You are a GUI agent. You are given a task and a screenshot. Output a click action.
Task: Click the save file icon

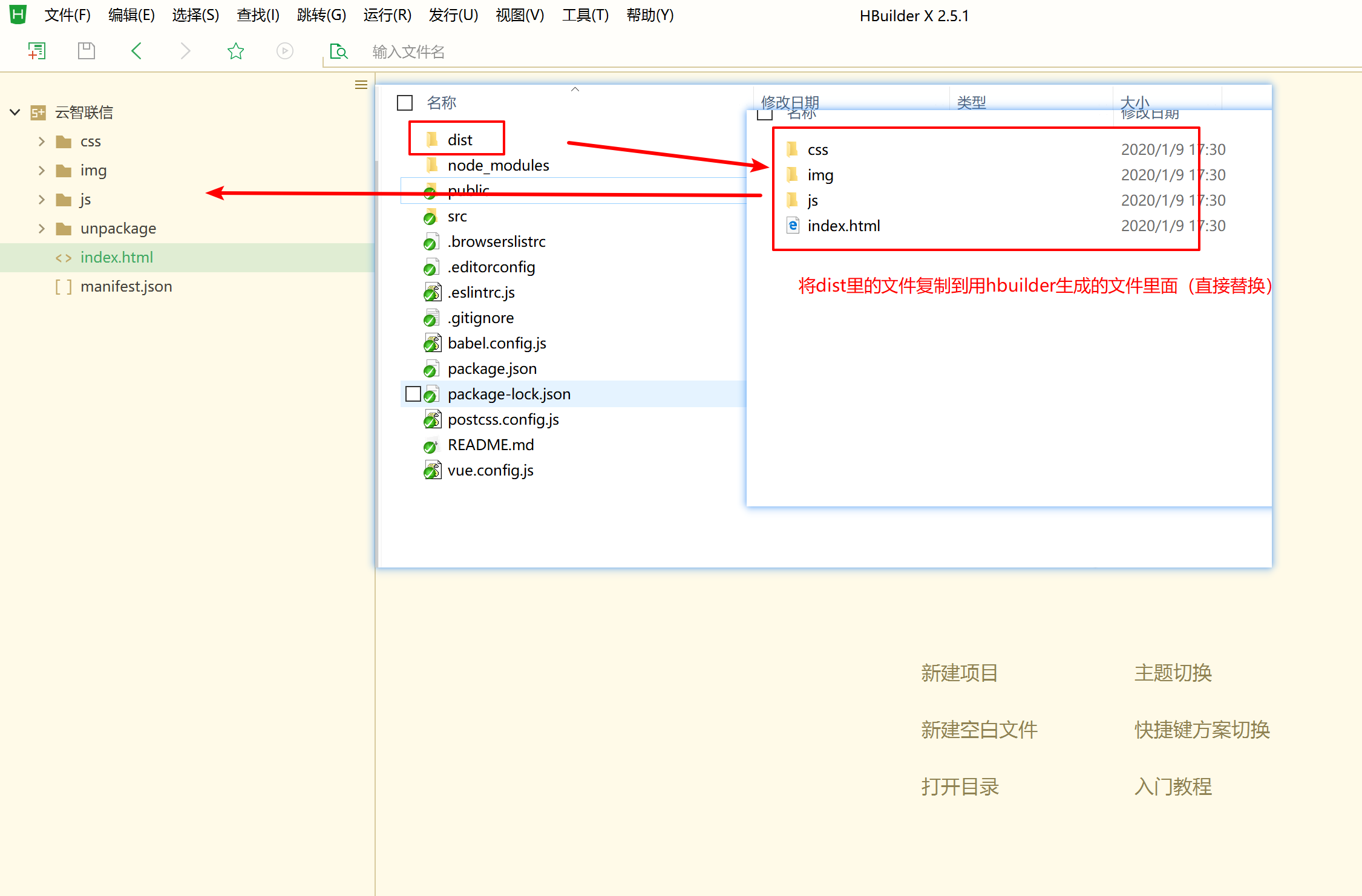click(86, 51)
